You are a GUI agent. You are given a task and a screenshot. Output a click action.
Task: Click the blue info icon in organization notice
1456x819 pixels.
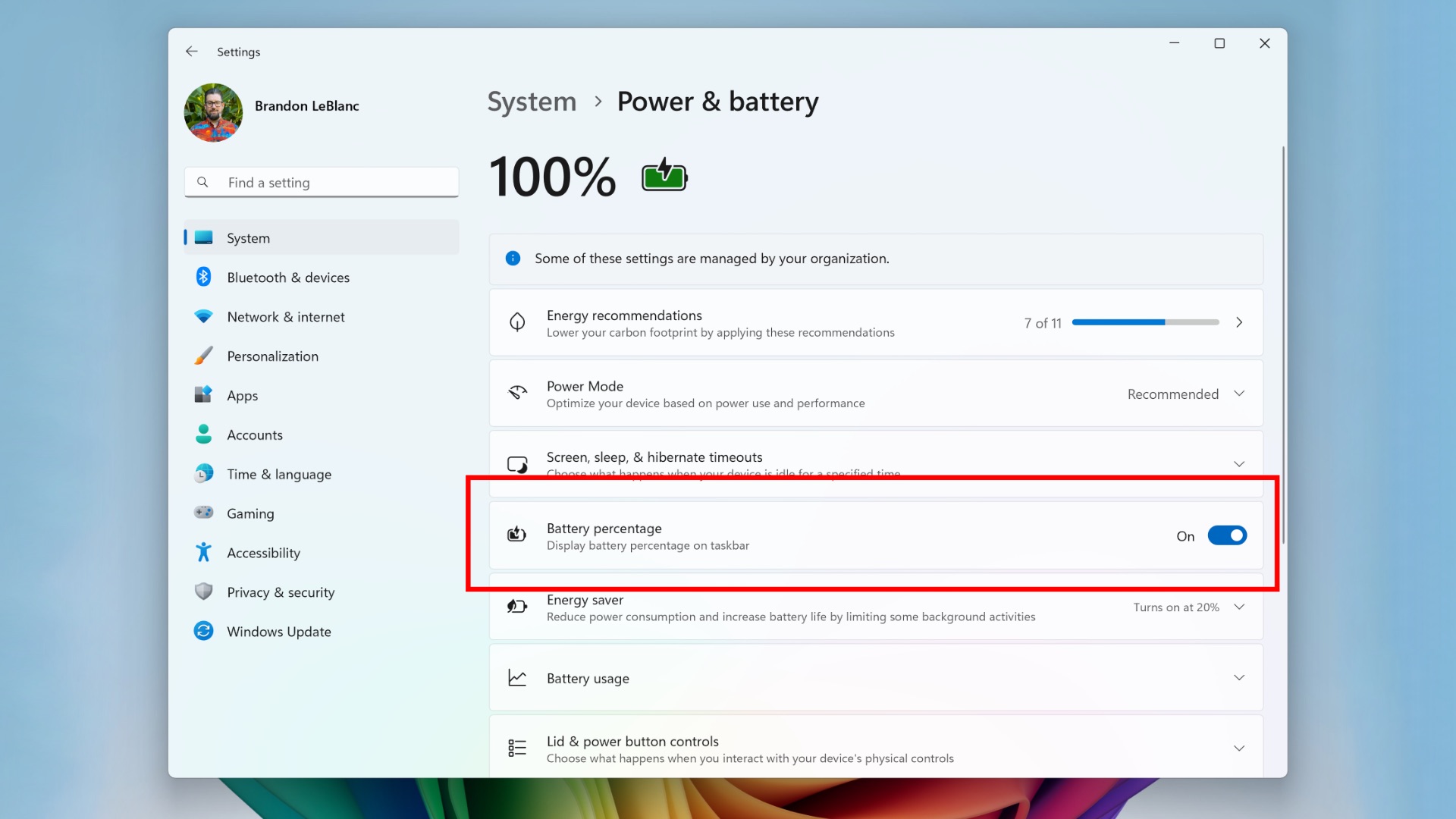point(513,259)
